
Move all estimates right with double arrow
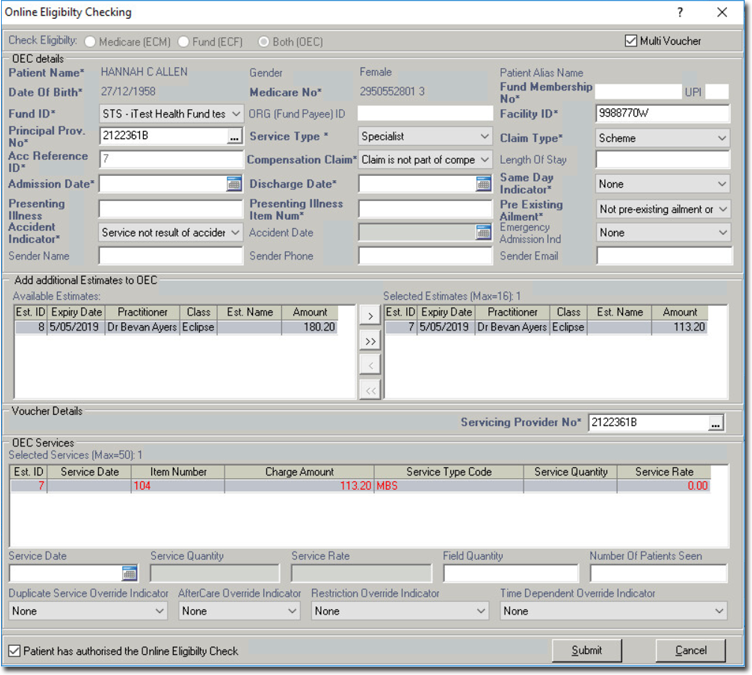click(369, 341)
